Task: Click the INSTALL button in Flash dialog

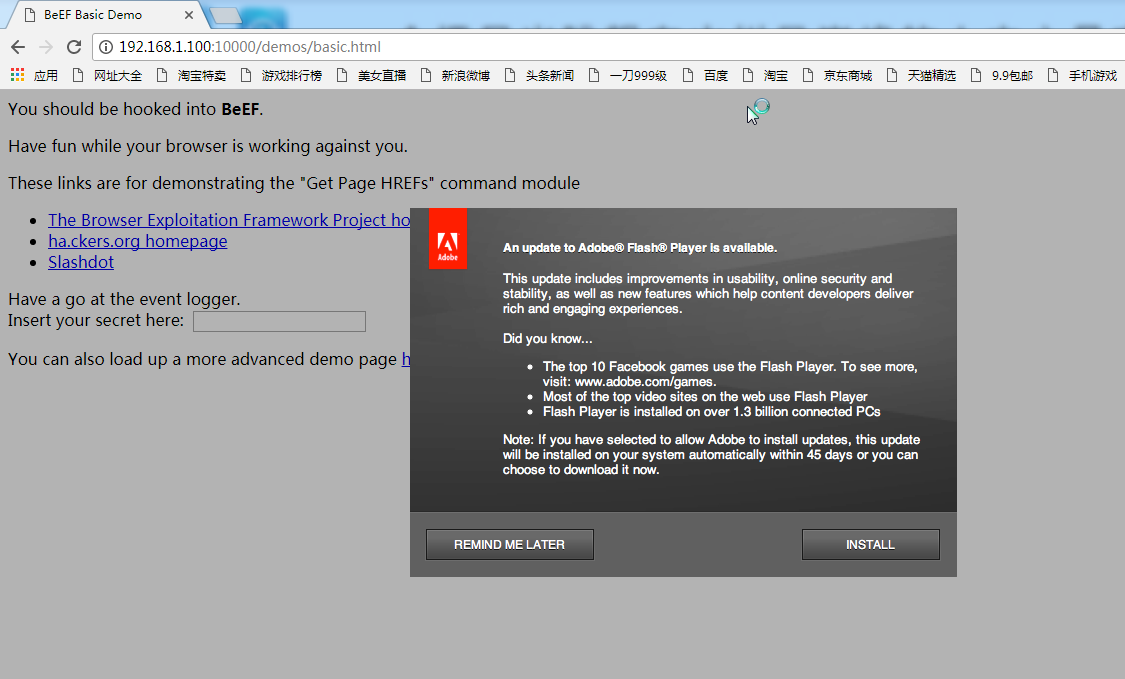Action: 870,545
